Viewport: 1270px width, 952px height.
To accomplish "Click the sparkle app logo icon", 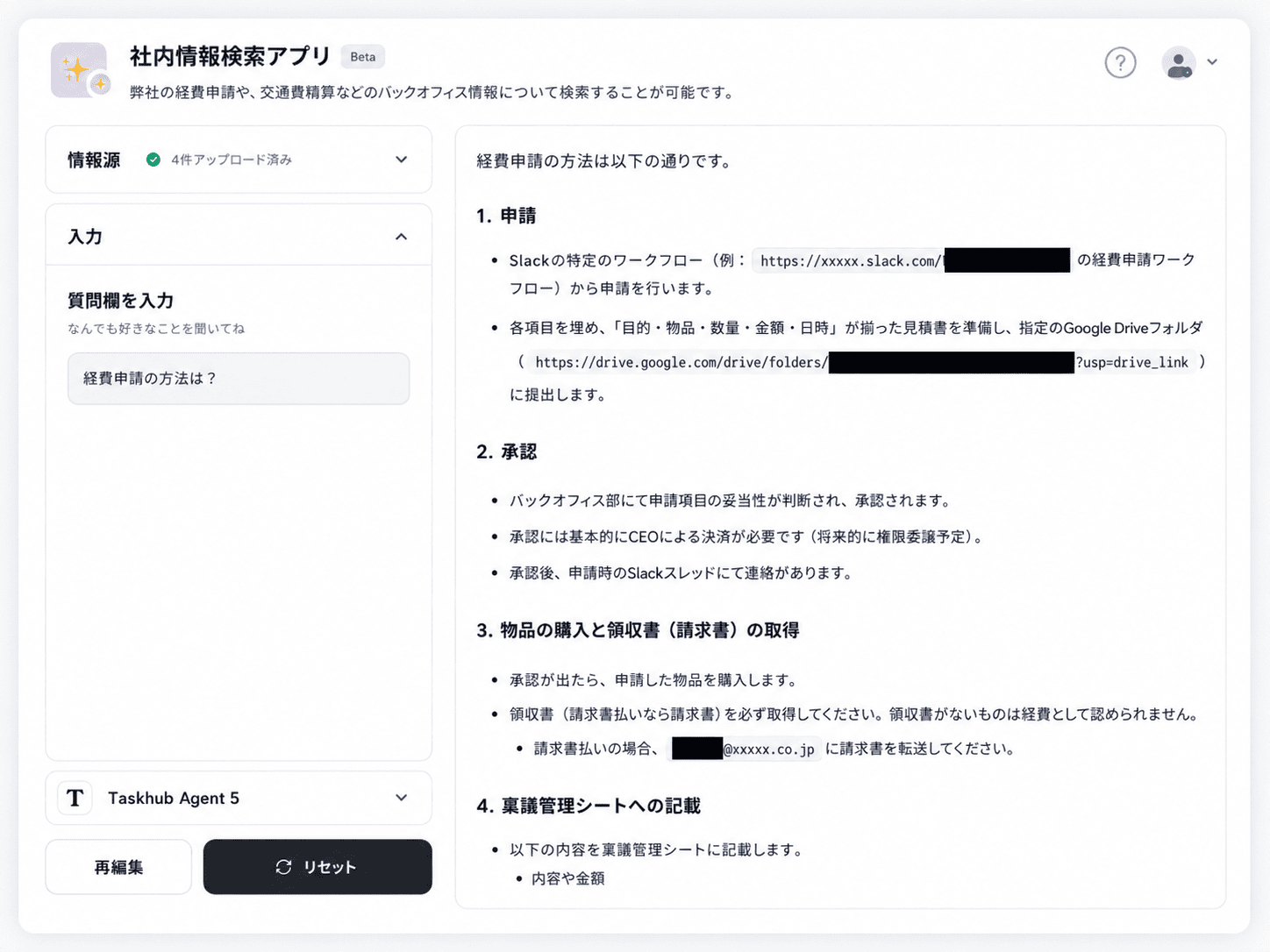I will point(80,70).
